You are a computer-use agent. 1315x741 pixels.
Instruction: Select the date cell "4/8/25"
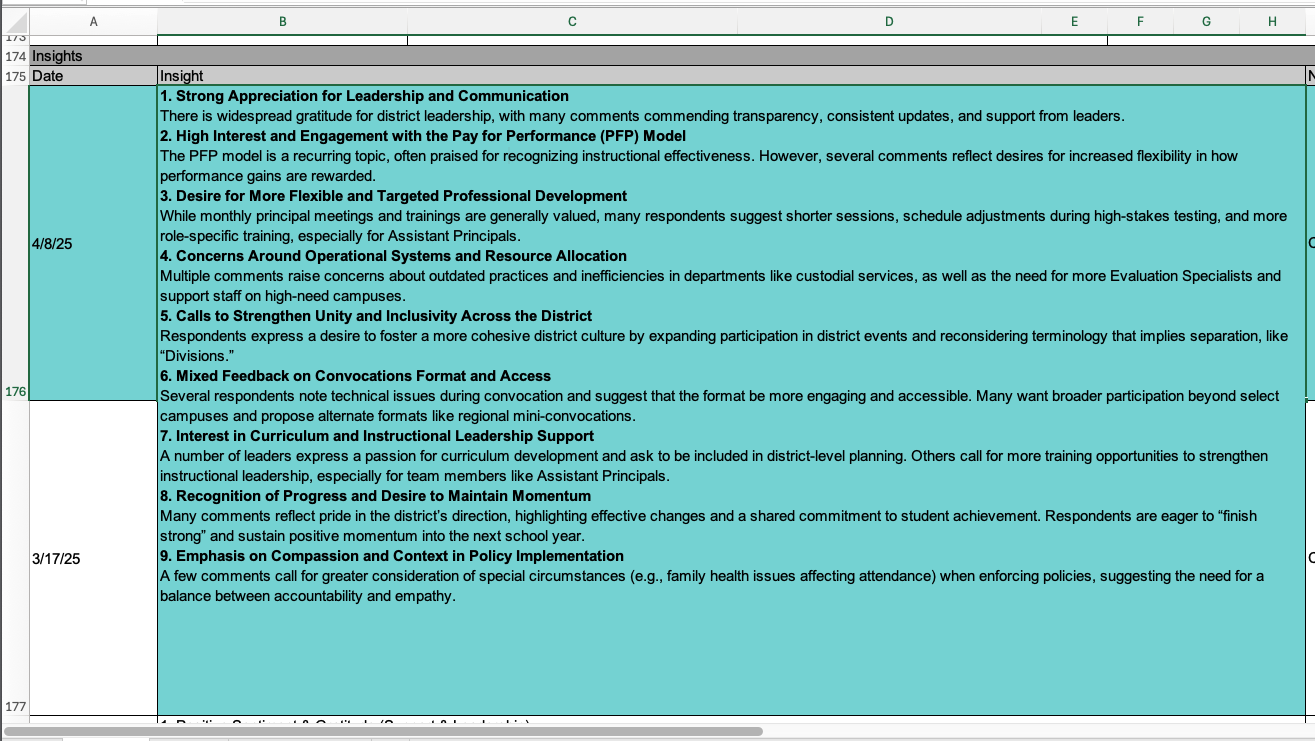click(94, 243)
